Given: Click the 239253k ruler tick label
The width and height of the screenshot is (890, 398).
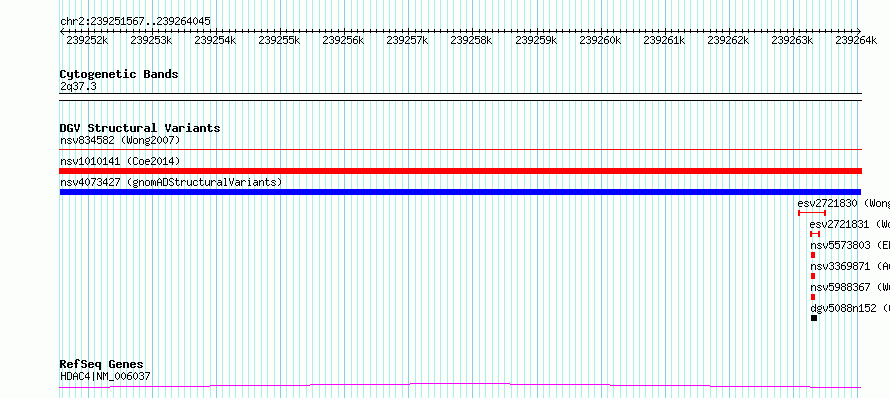Looking at the screenshot, I should click(152, 40).
